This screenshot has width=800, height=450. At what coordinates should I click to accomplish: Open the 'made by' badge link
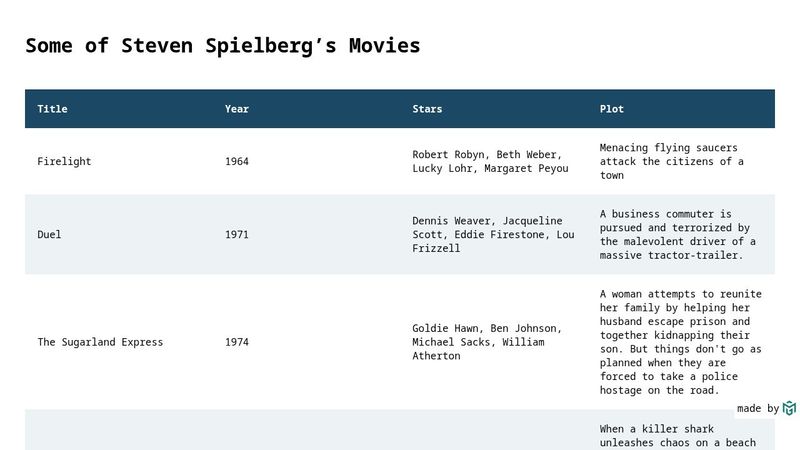766,408
